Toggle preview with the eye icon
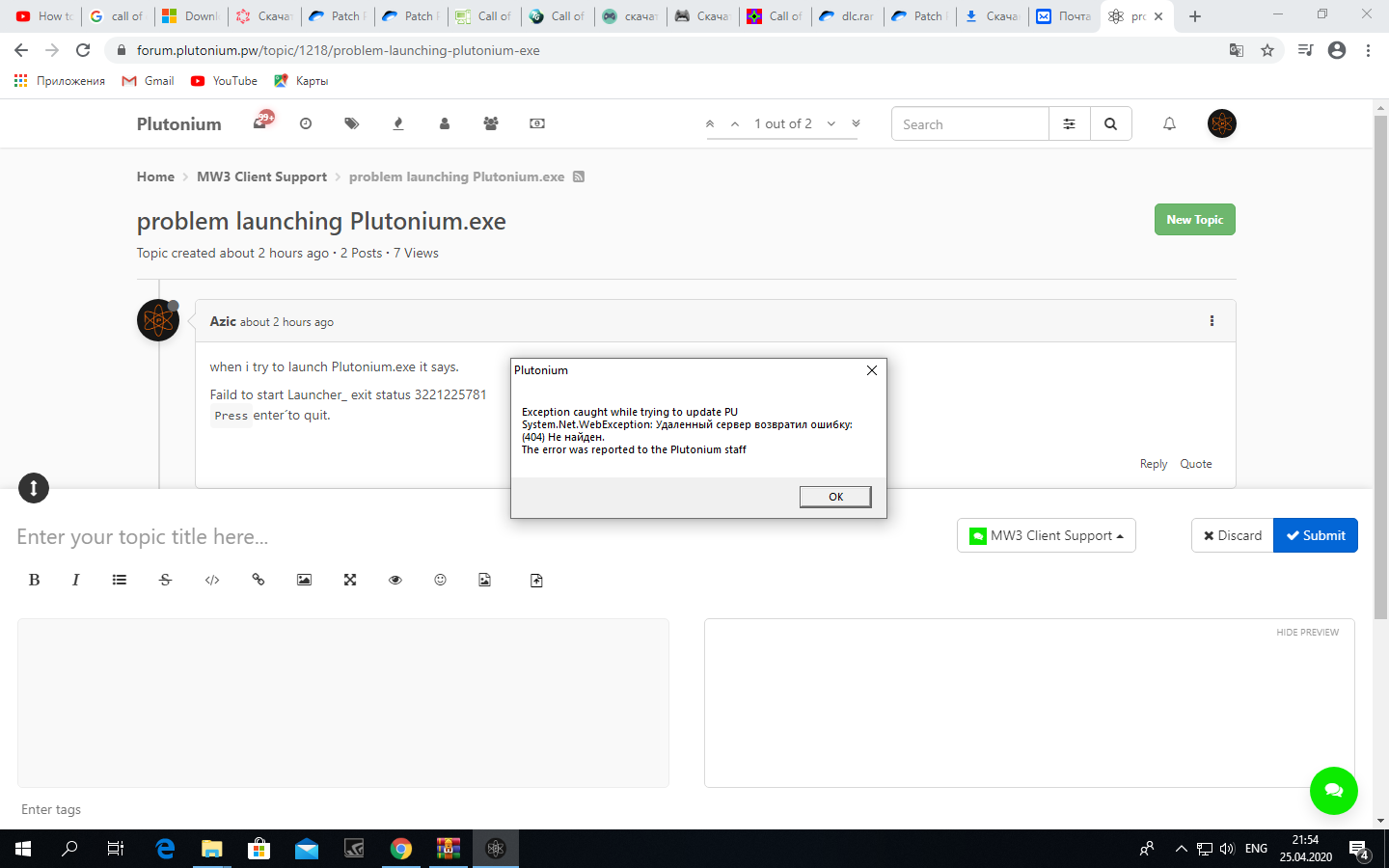This screenshot has height=868, width=1389. pos(395,580)
